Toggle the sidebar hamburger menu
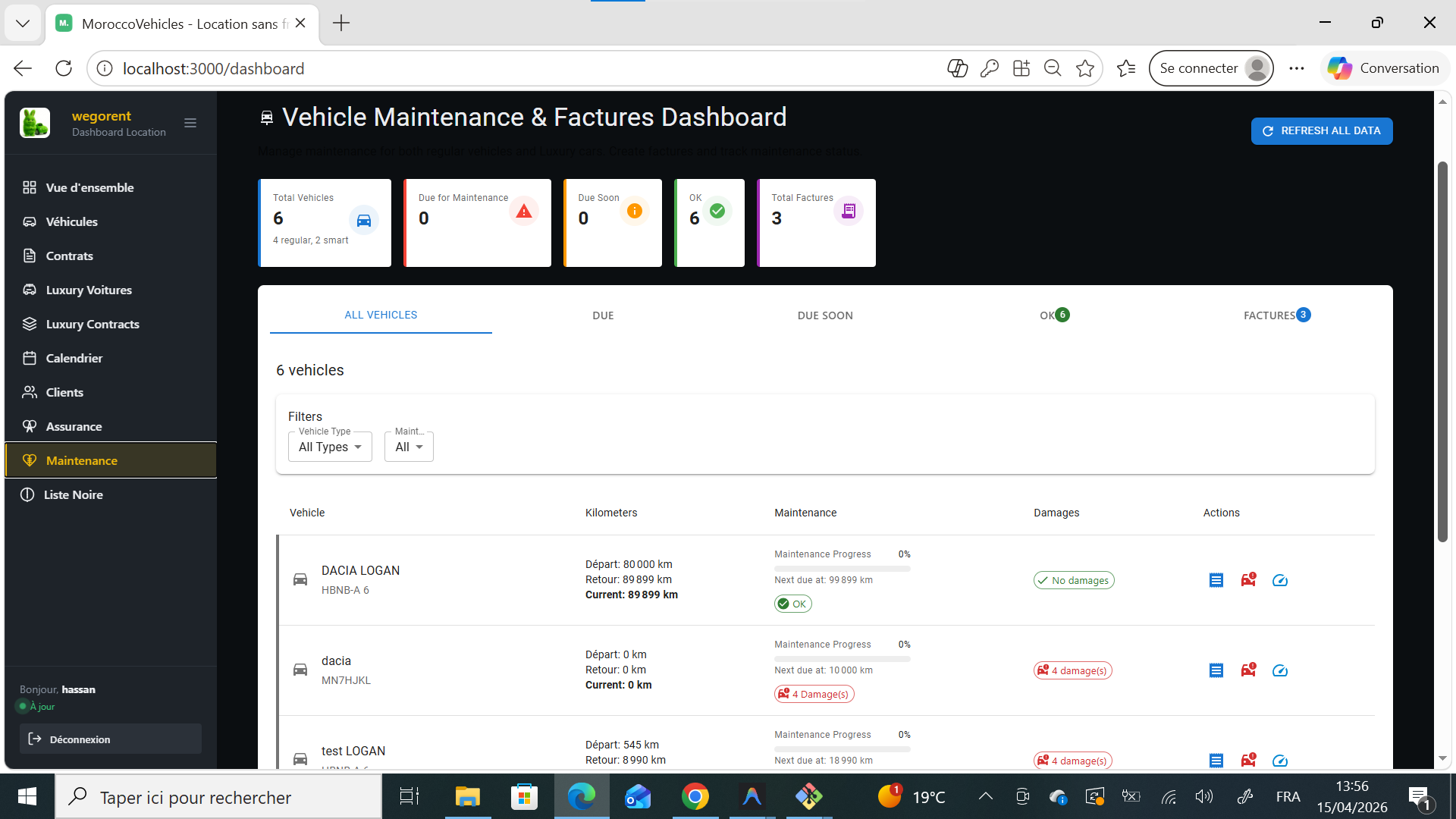 [190, 123]
